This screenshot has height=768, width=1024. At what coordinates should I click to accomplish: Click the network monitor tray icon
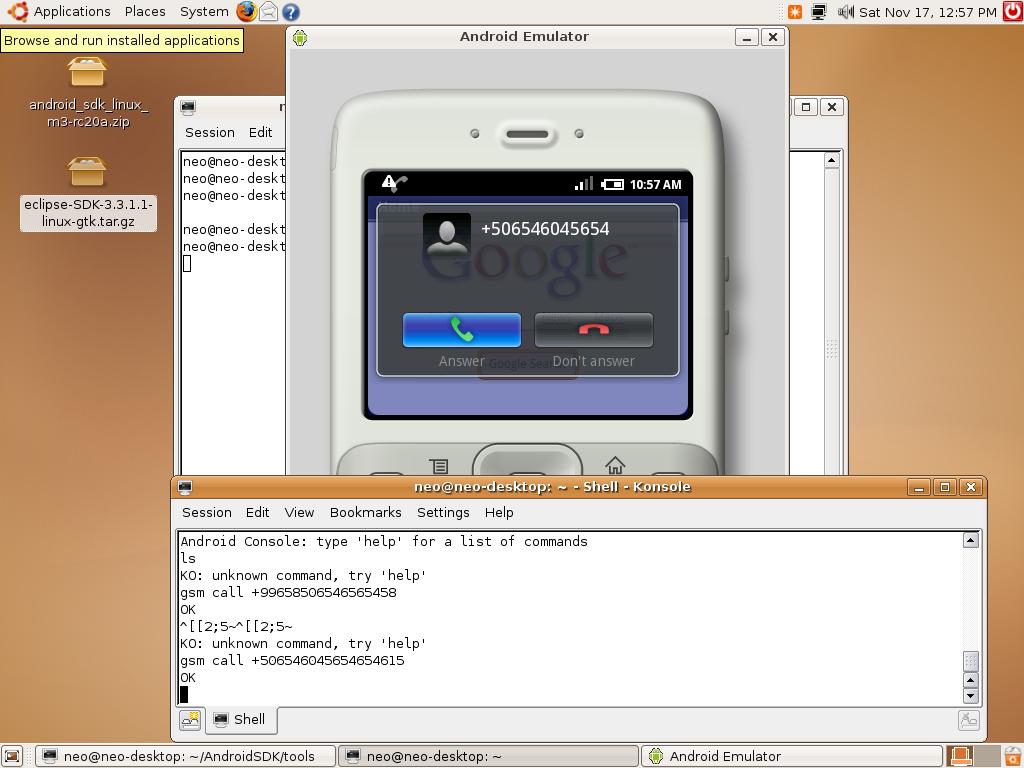pos(818,12)
